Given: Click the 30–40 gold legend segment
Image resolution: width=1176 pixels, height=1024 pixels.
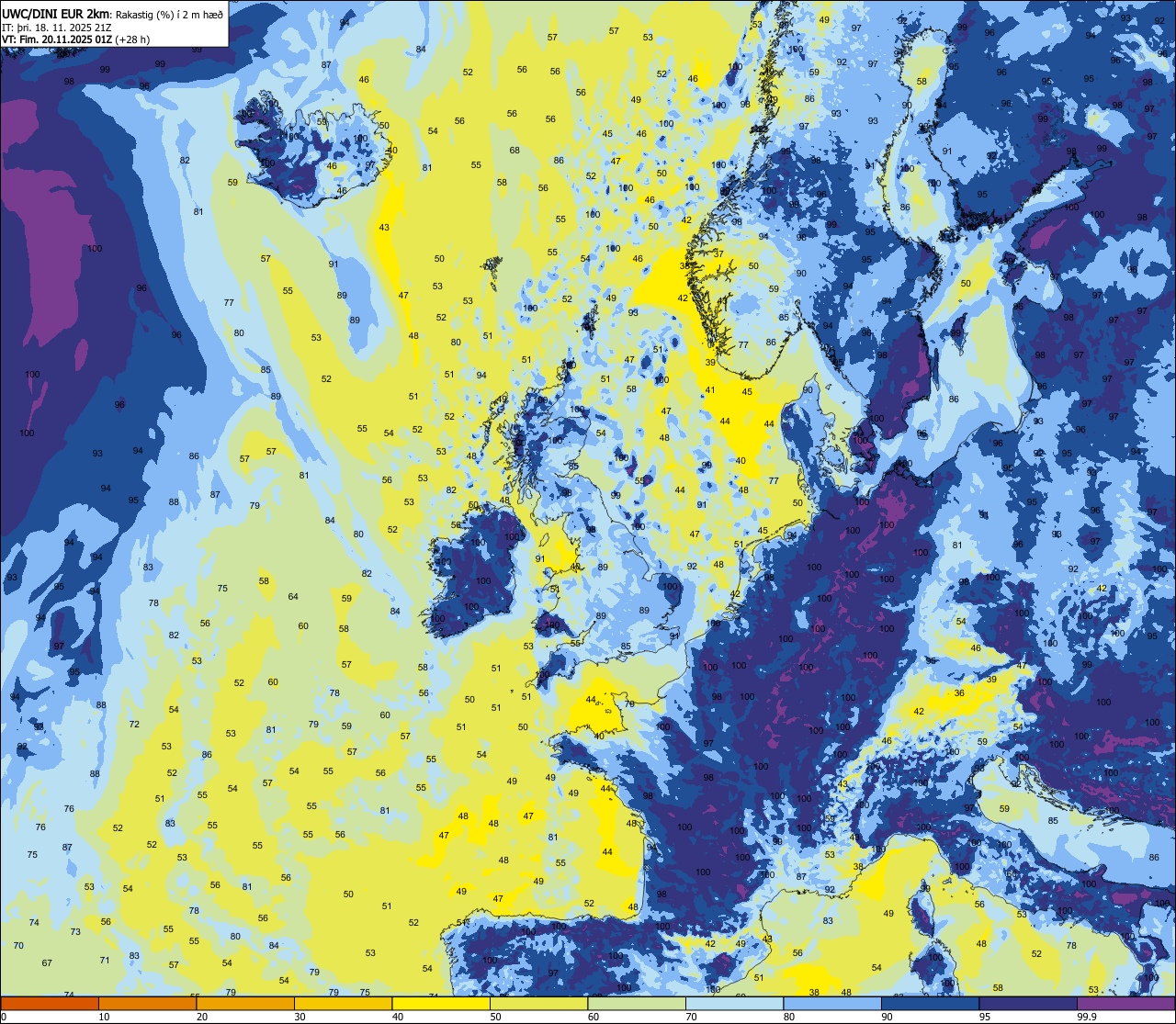Looking at the screenshot, I should click(343, 1004).
